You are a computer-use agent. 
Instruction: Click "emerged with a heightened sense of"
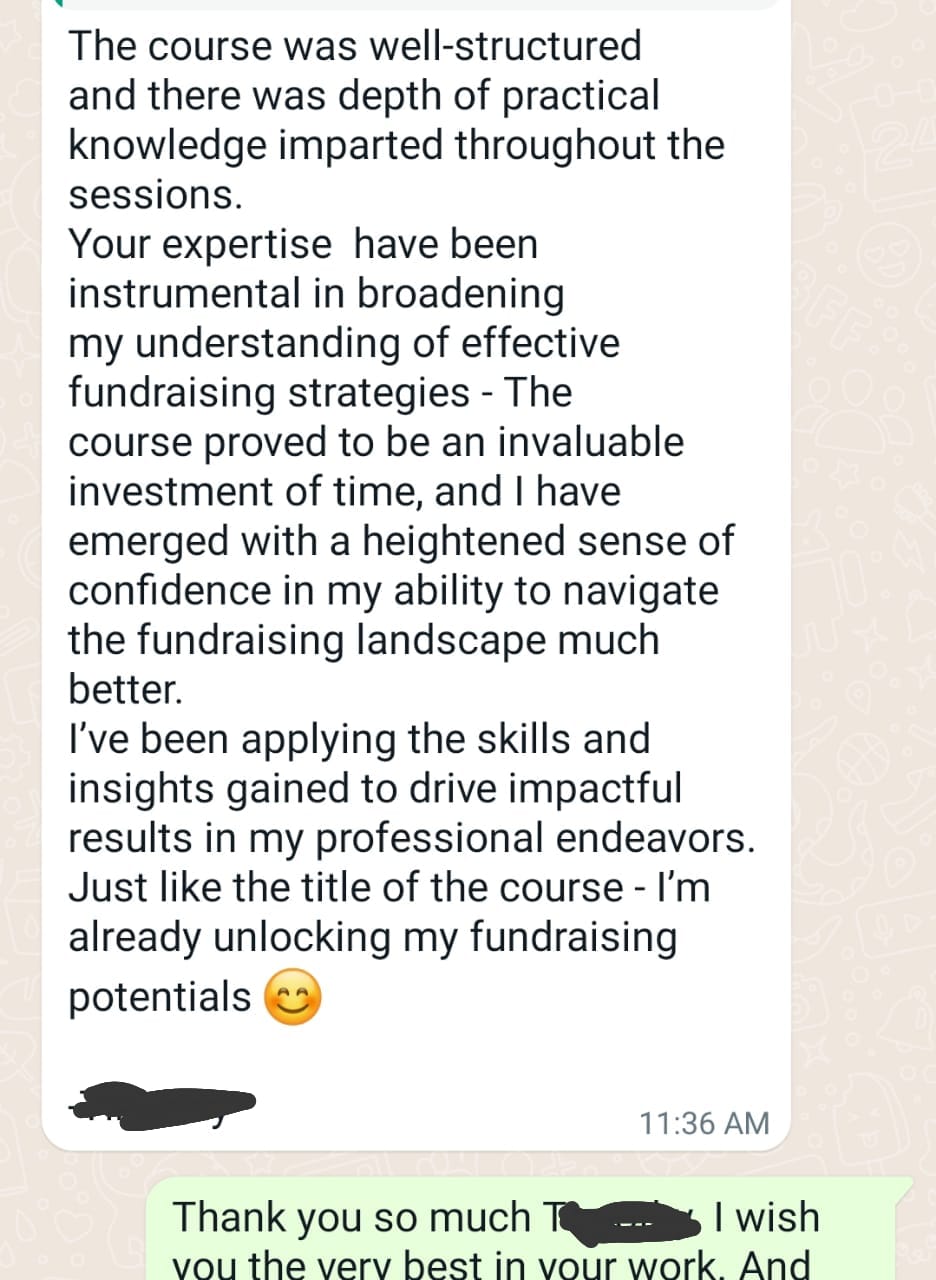tap(400, 541)
